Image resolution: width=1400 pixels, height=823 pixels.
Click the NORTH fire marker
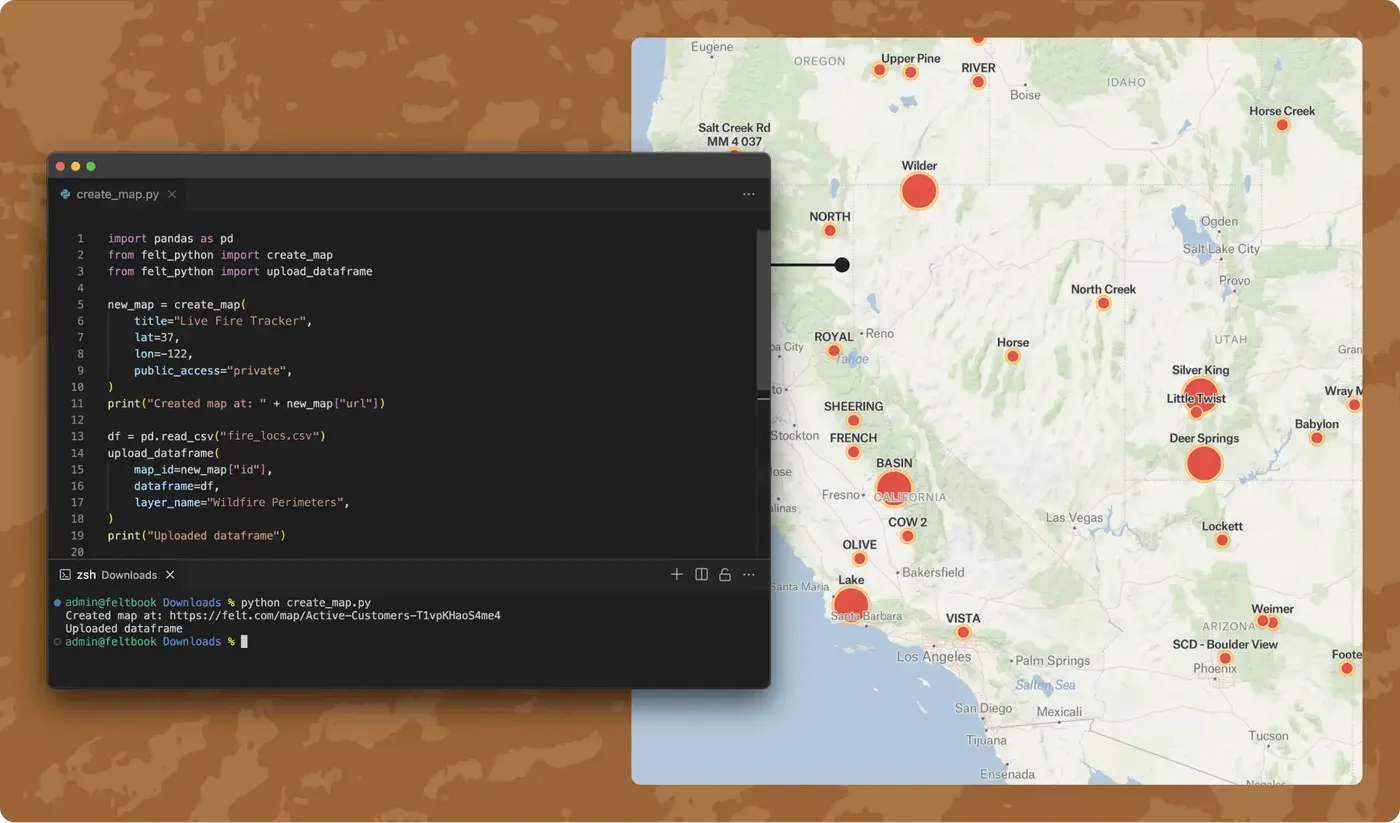click(x=829, y=231)
